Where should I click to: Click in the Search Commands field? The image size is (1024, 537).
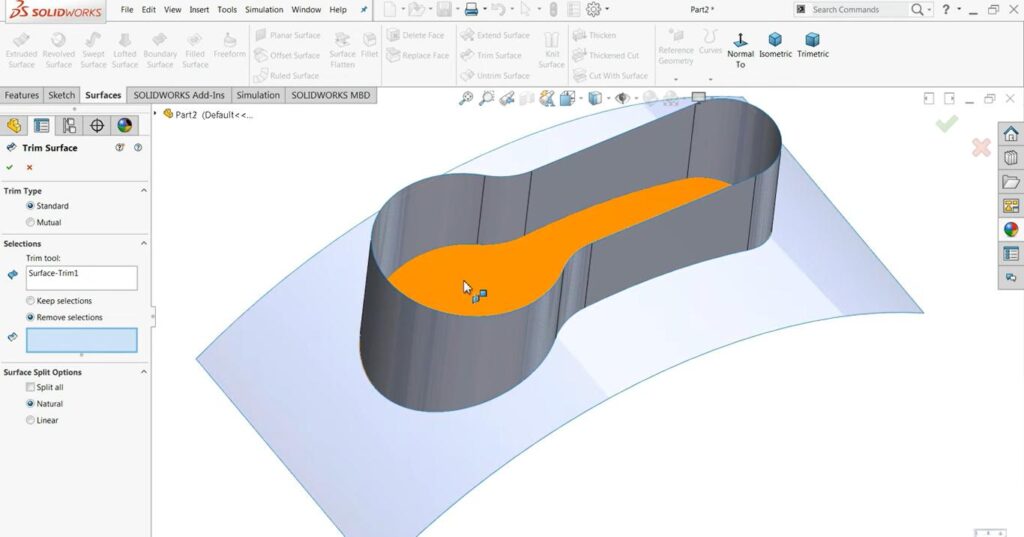click(x=851, y=10)
